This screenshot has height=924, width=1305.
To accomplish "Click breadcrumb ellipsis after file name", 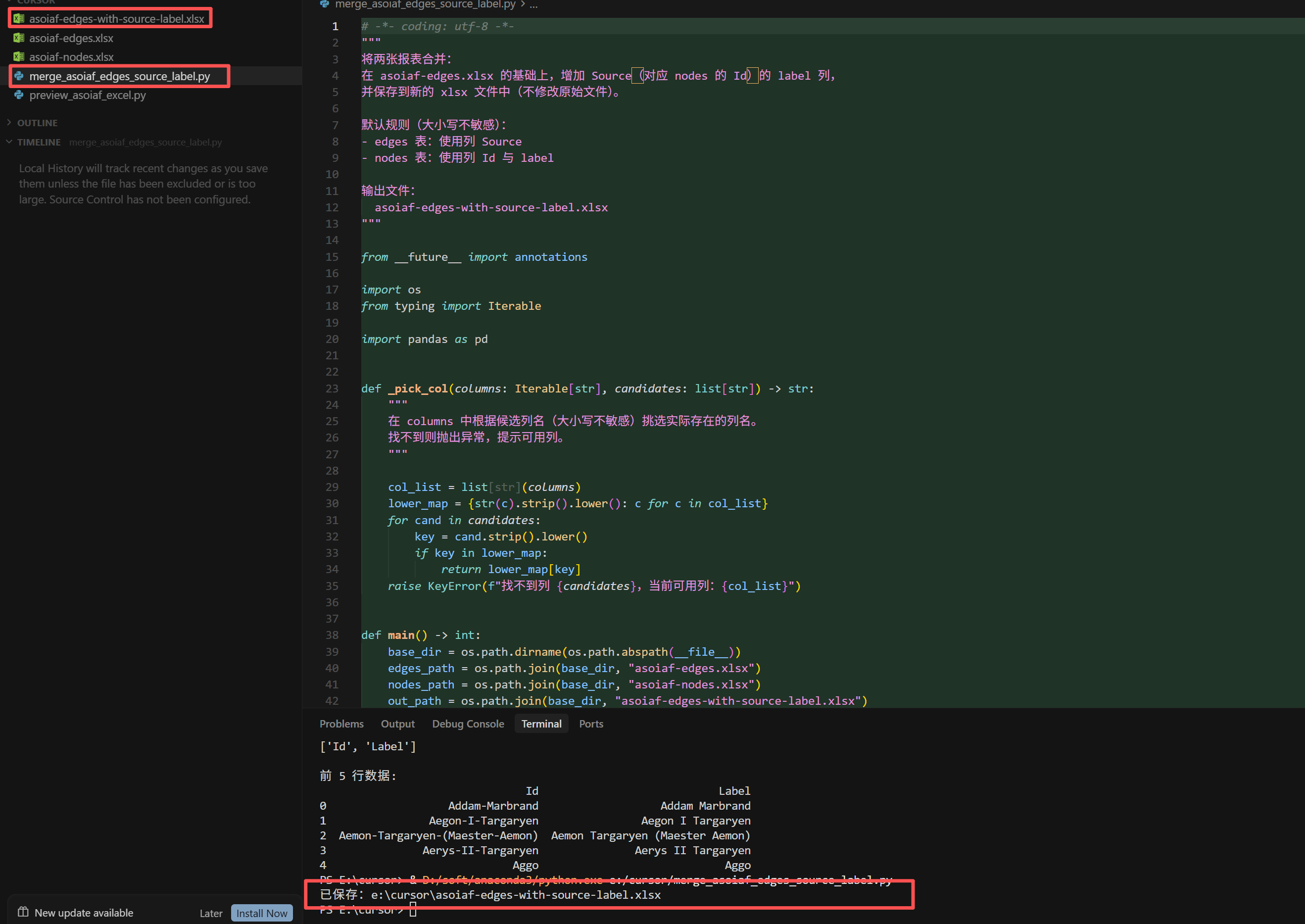I will coord(533,4).
